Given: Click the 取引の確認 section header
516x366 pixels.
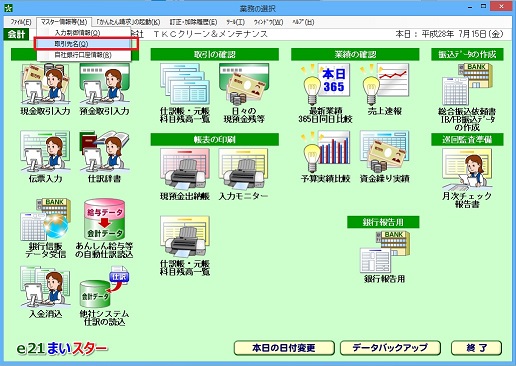Looking at the screenshot, I should point(215,54).
